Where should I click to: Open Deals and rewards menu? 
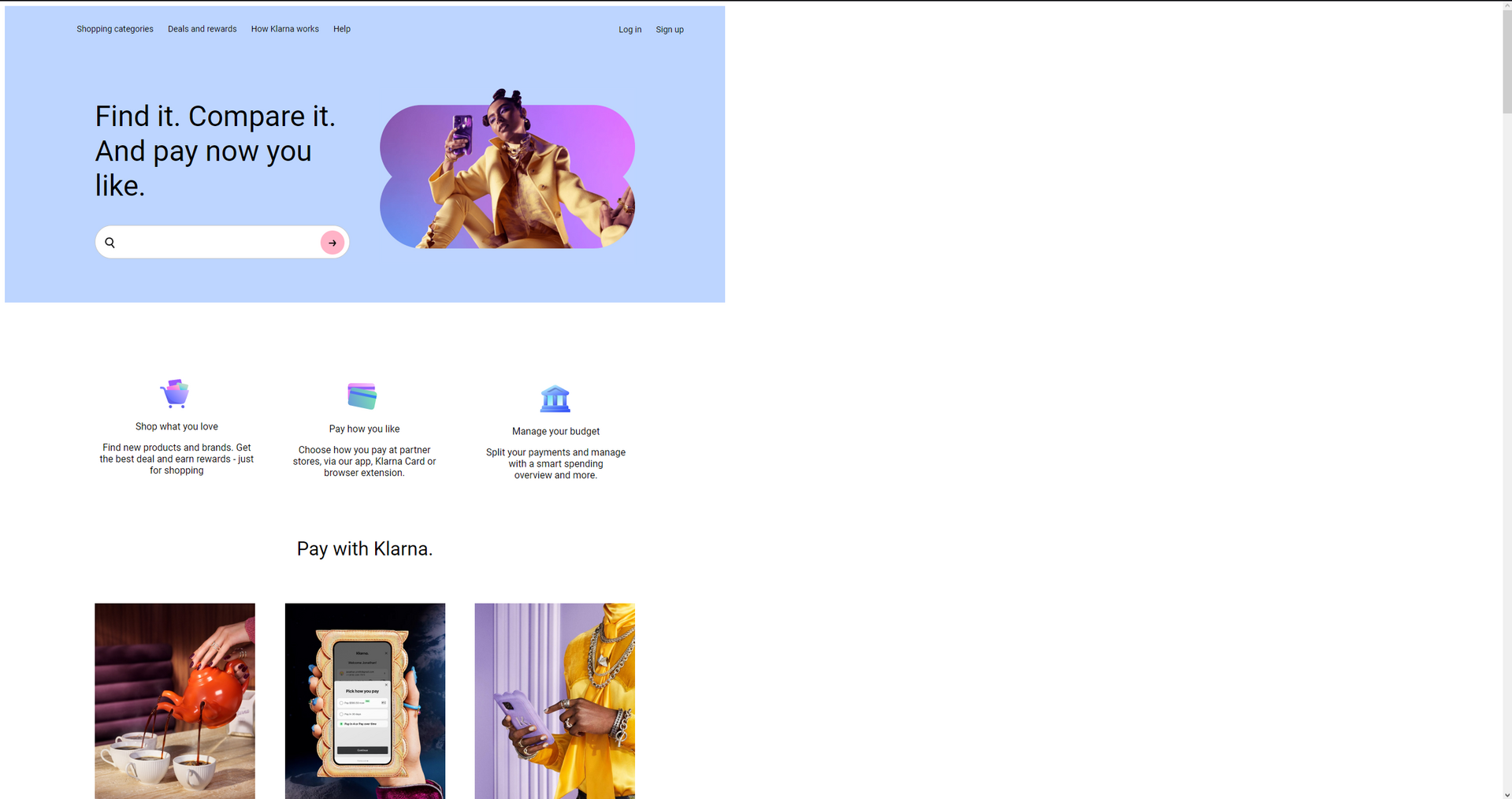coord(202,29)
